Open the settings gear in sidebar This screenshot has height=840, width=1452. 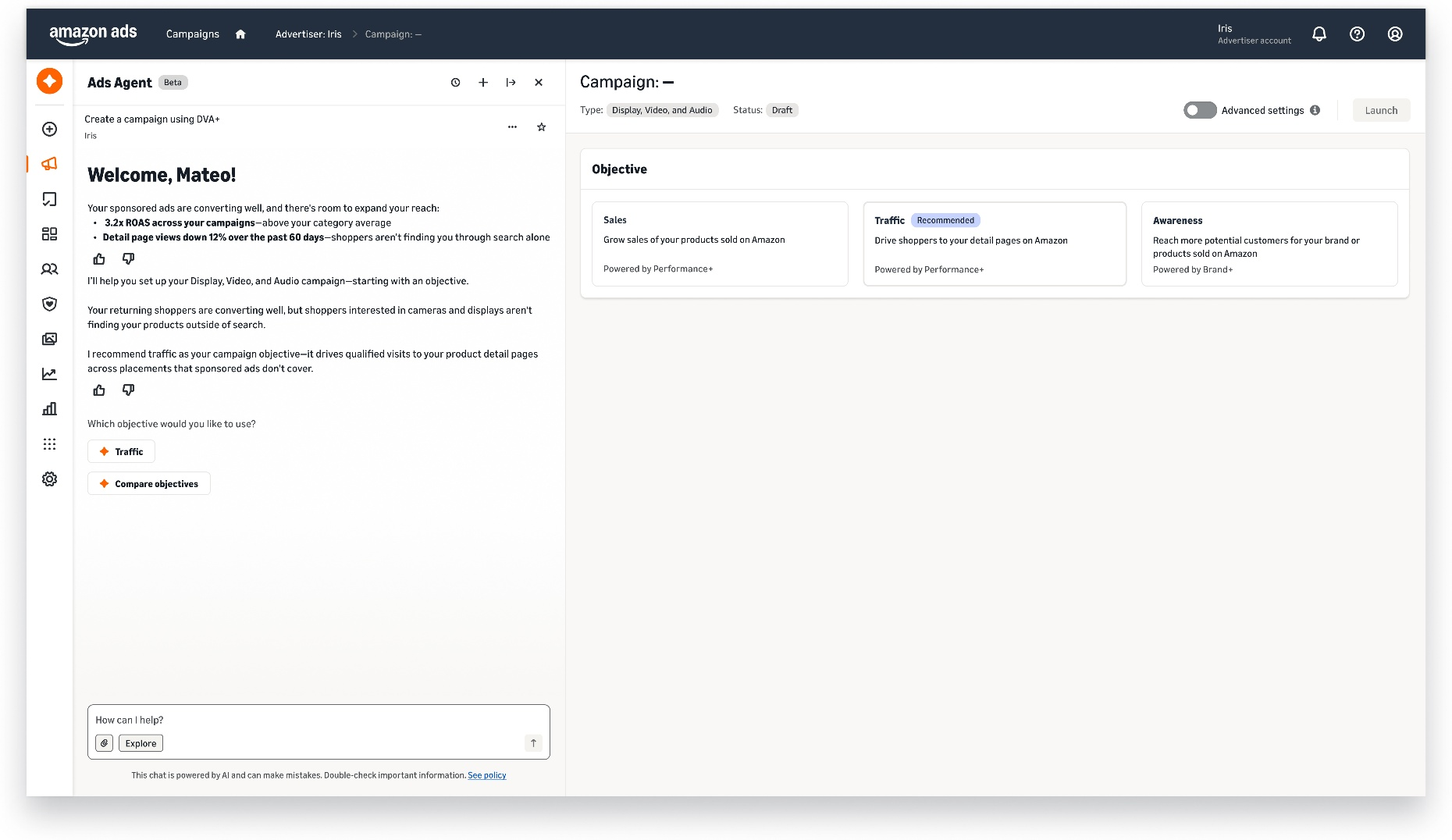[49, 479]
